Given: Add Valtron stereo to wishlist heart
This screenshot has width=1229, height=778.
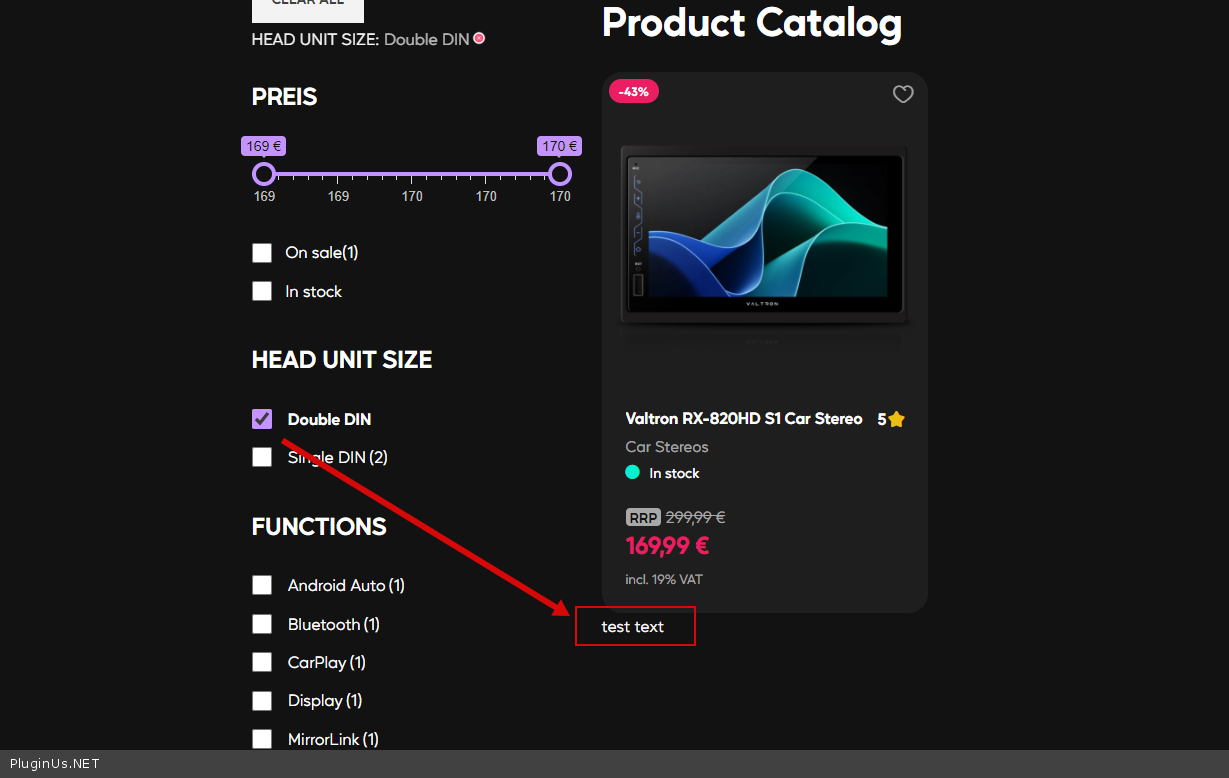Looking at the screenshot, I should click(903, 94).
